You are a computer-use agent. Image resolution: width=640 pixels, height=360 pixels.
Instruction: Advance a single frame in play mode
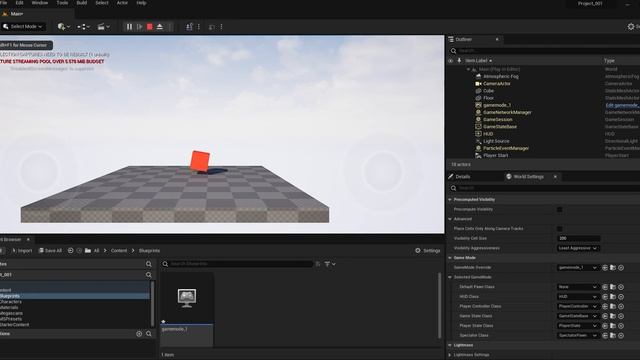point(140,27)
